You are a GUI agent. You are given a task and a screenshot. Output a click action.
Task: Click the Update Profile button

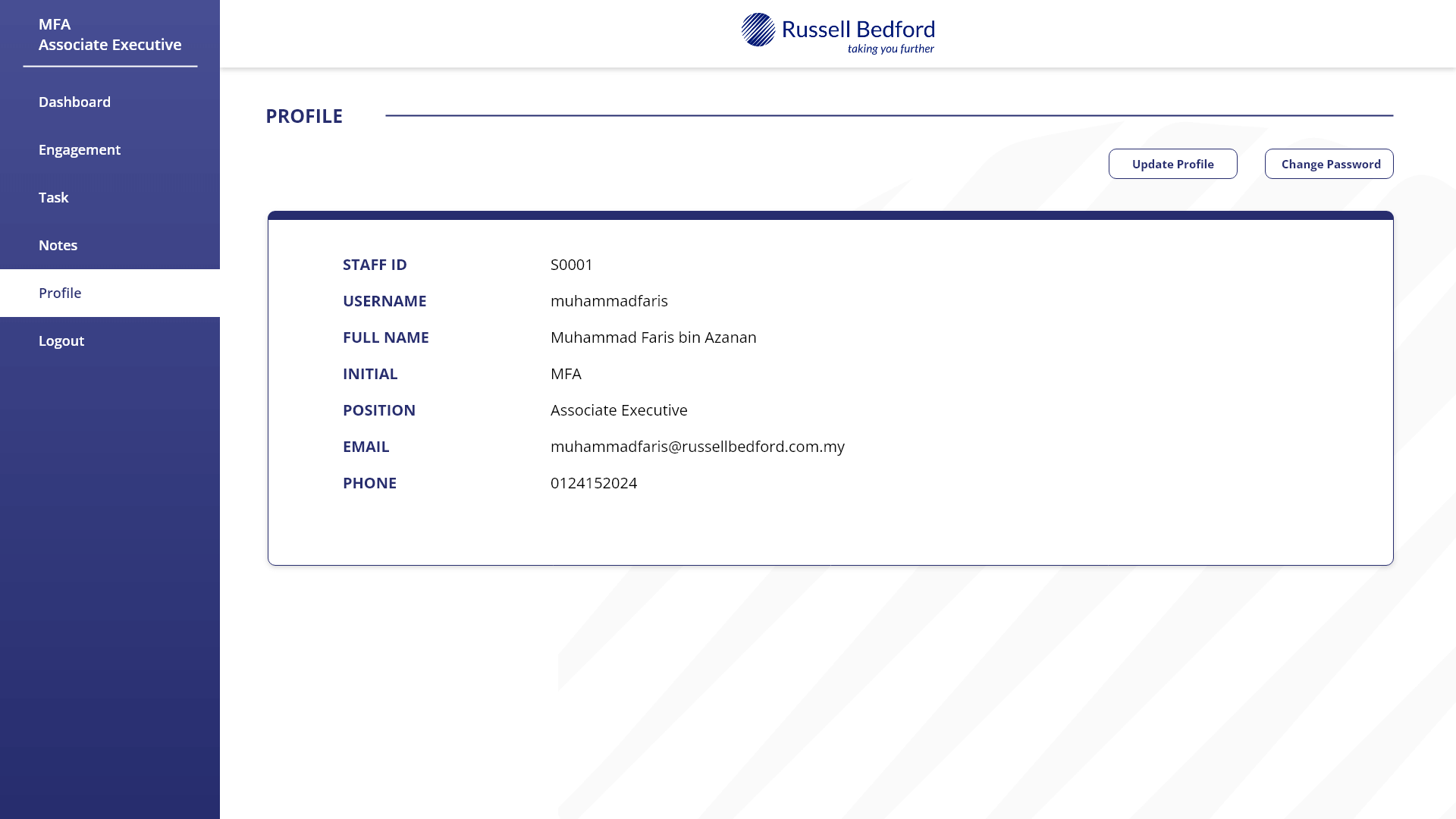[x=1172, y=163]
